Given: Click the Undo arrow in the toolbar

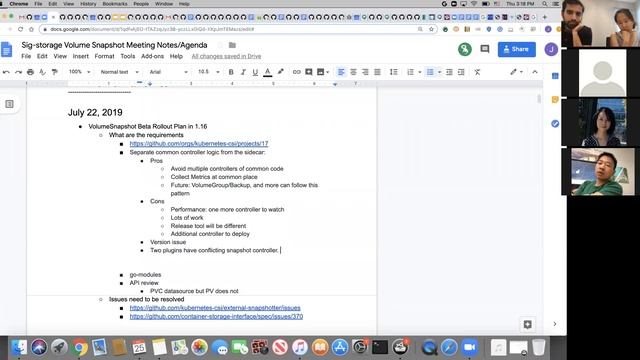Looking at the screenshot, I should click(6, 72).
